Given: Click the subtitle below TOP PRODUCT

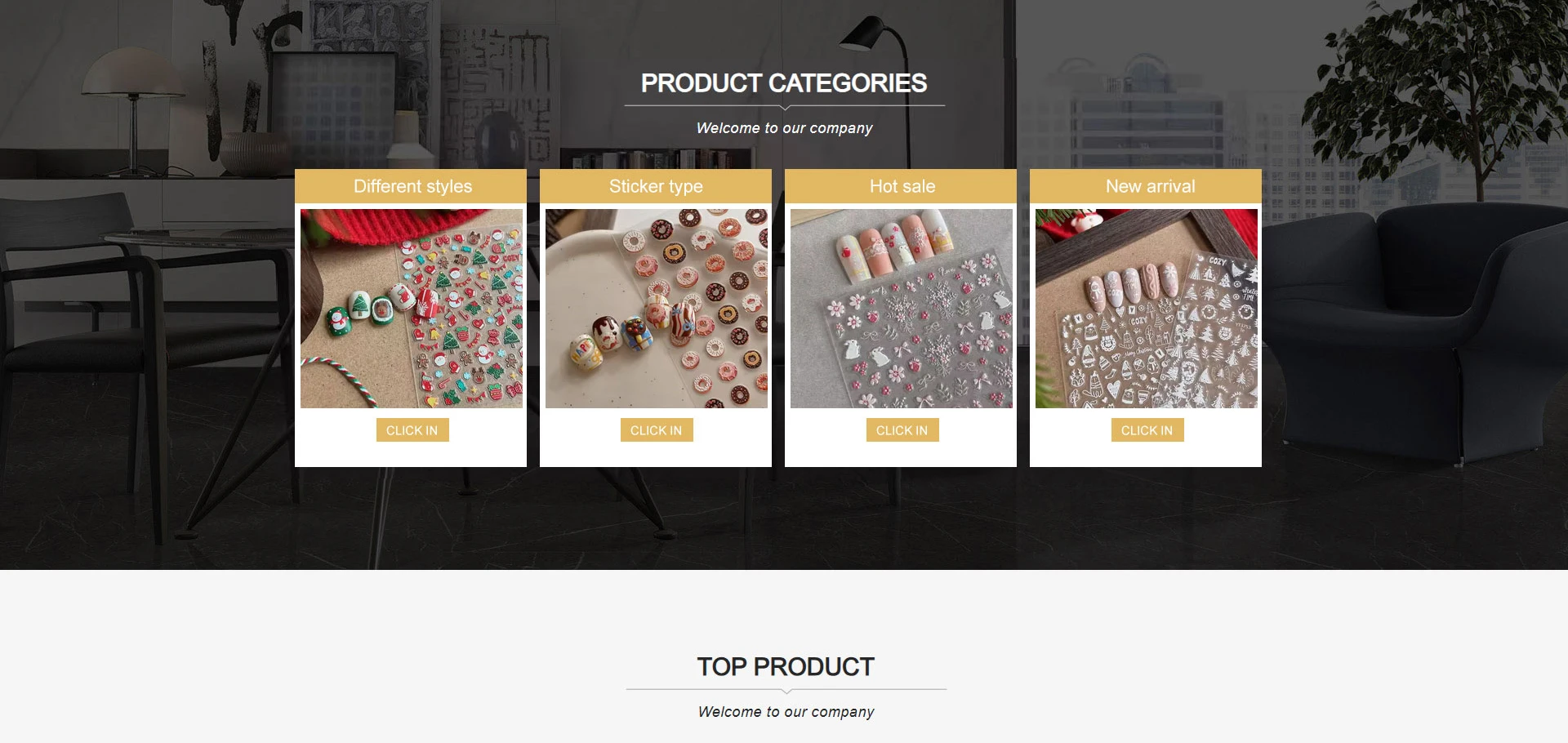Looking at the screenshot, I should point(786,712).
